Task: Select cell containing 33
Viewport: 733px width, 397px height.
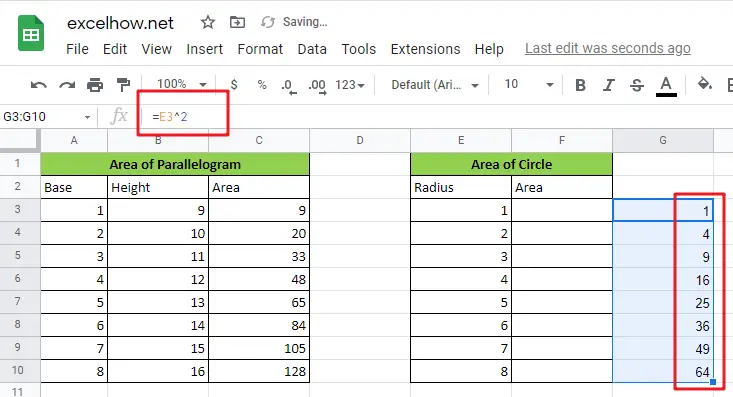Action: click(259, 256)
